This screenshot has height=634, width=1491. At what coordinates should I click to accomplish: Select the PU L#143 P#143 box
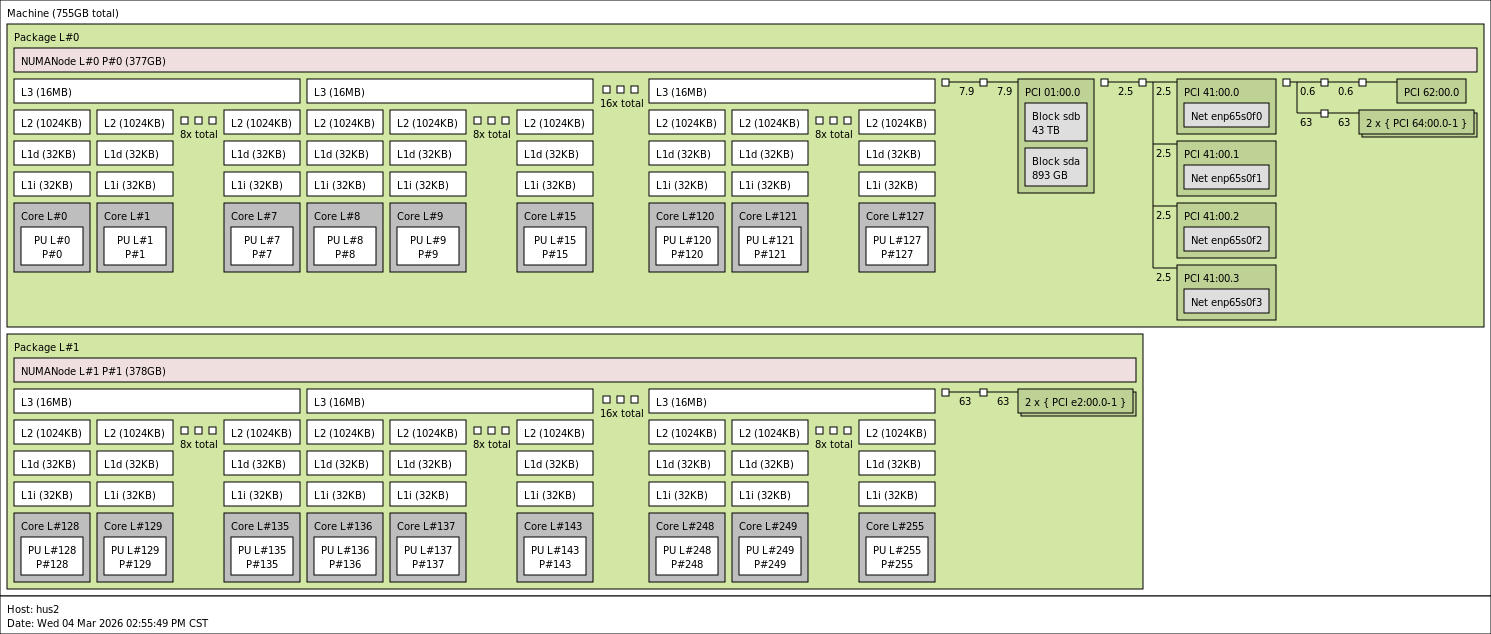click(555, 556)
